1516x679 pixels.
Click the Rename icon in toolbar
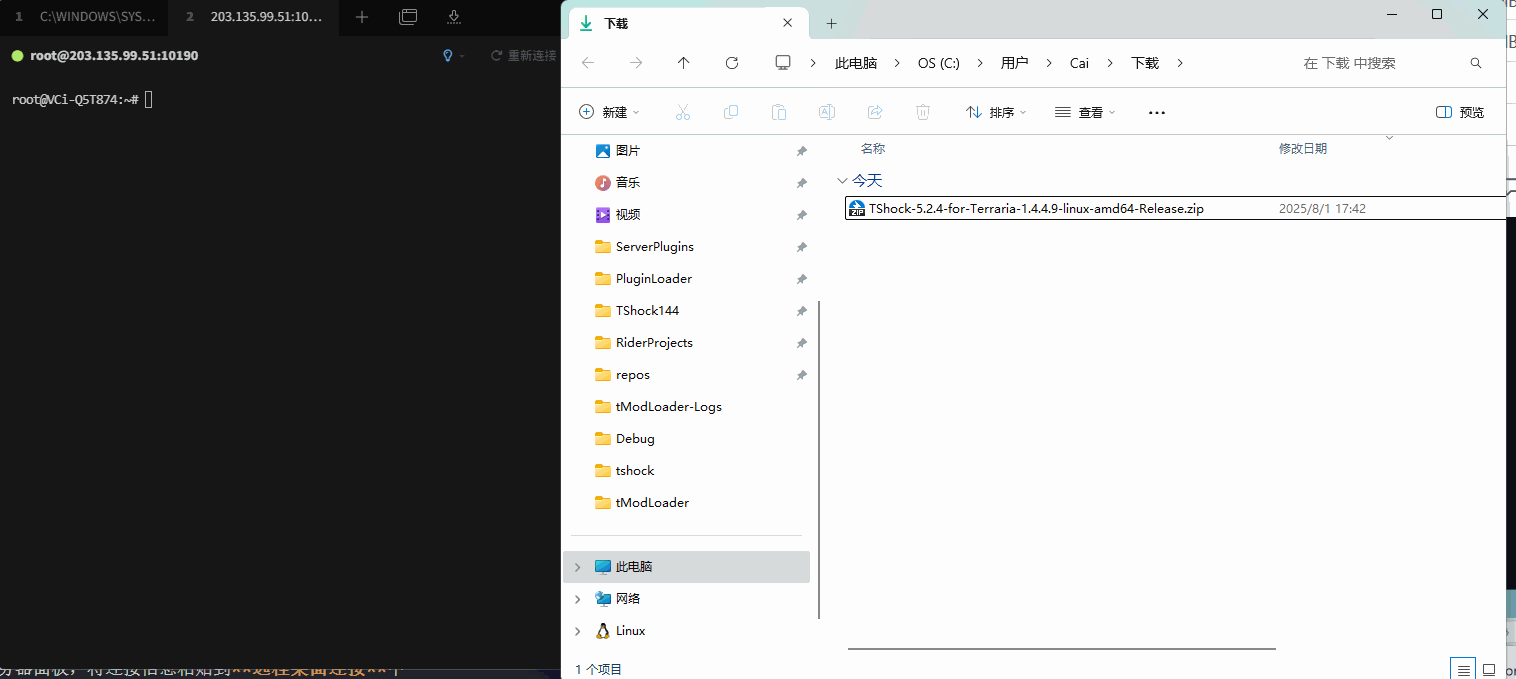click(x=827, y=112)
